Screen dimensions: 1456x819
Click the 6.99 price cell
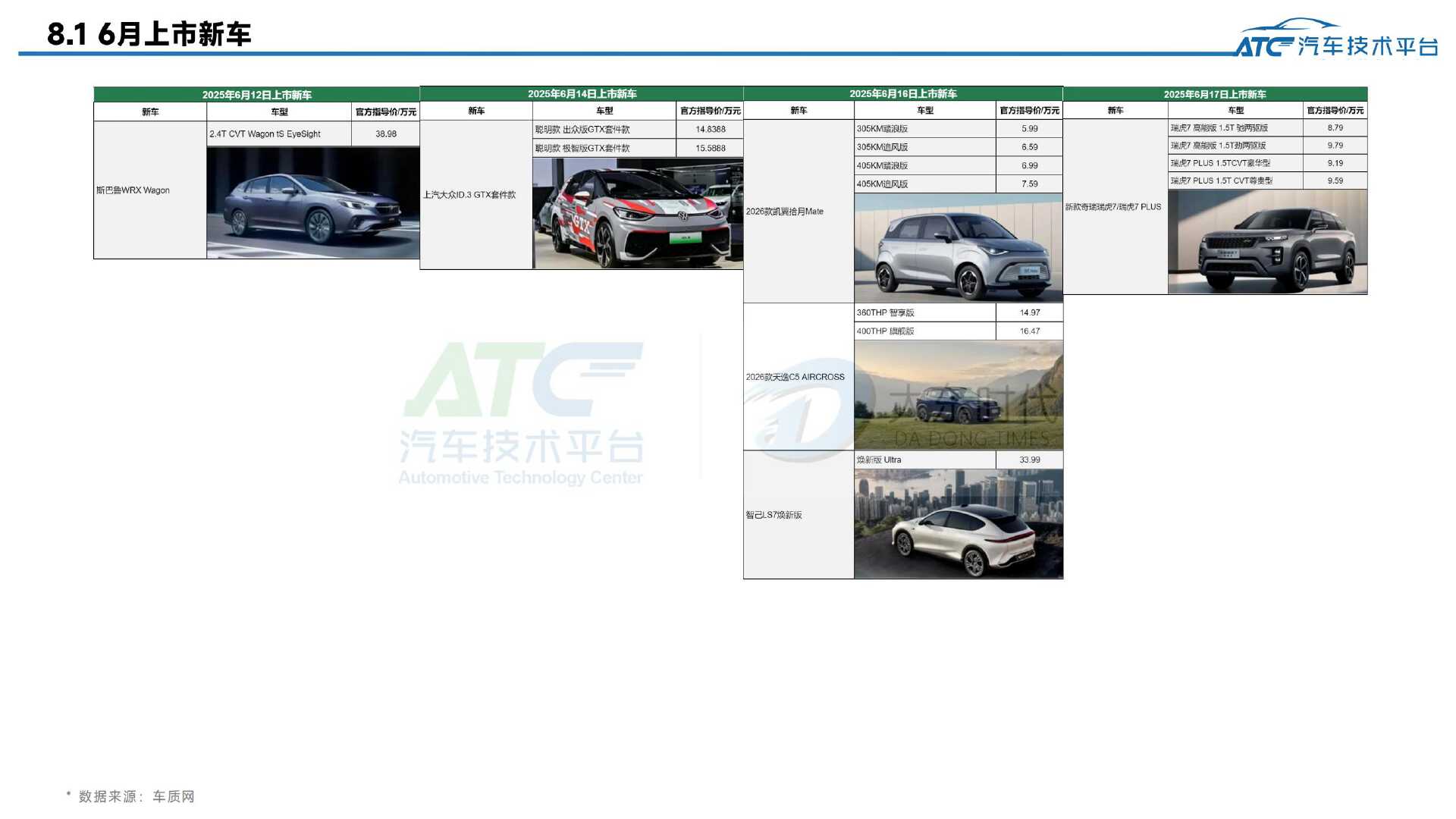pyautogui.click(x=1029, y=165)
